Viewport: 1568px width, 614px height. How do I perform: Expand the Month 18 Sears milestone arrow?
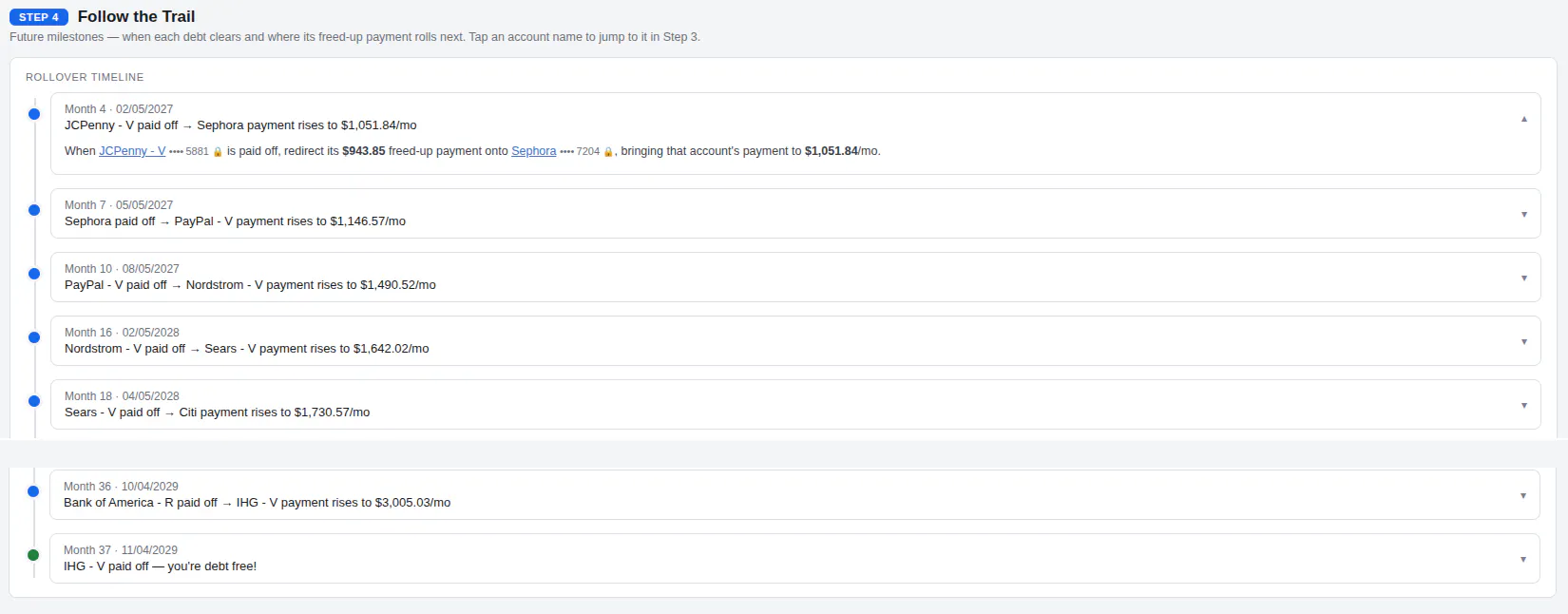pos(1523,405)
